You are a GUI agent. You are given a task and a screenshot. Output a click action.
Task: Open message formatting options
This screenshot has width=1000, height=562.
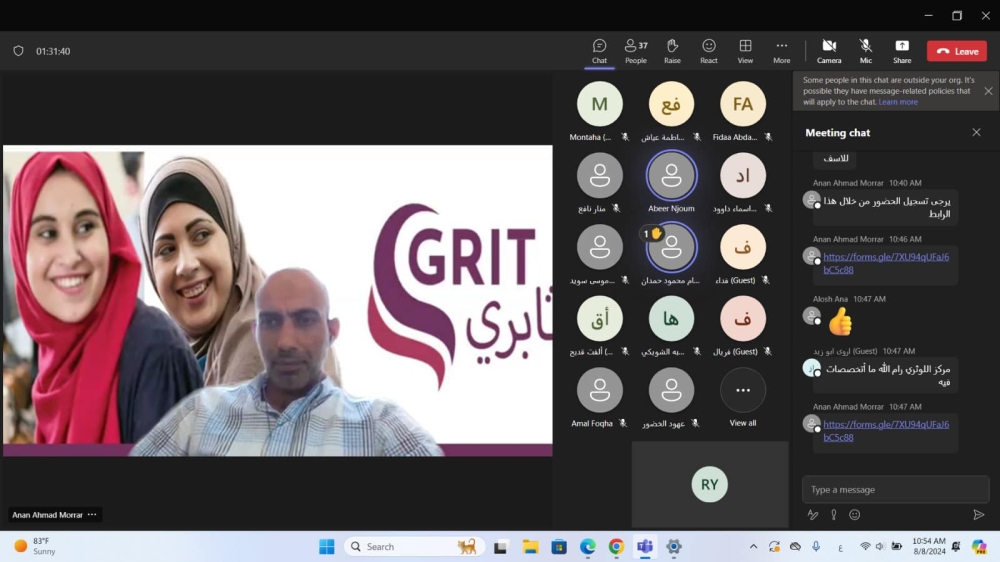(812, 514)
